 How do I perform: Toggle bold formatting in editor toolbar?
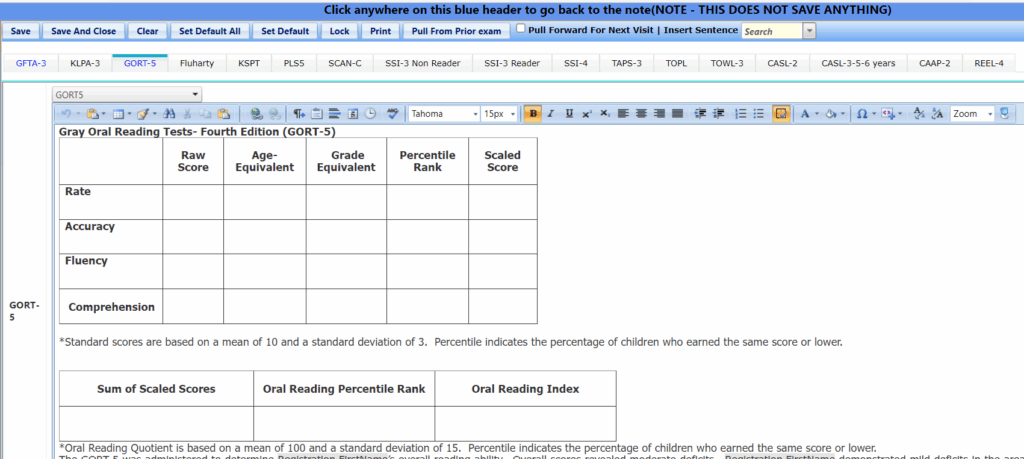click(x=533, y=114)
